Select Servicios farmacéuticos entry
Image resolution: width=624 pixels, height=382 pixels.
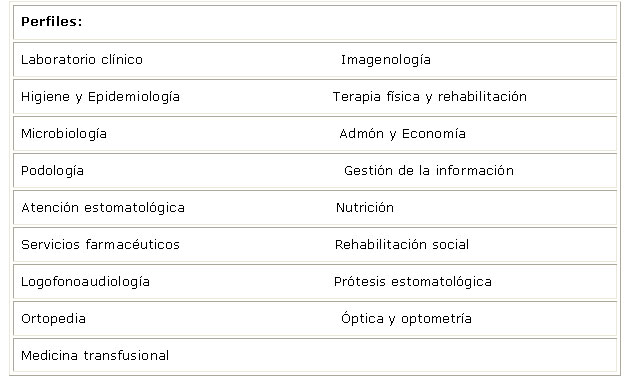click(100, 244)
